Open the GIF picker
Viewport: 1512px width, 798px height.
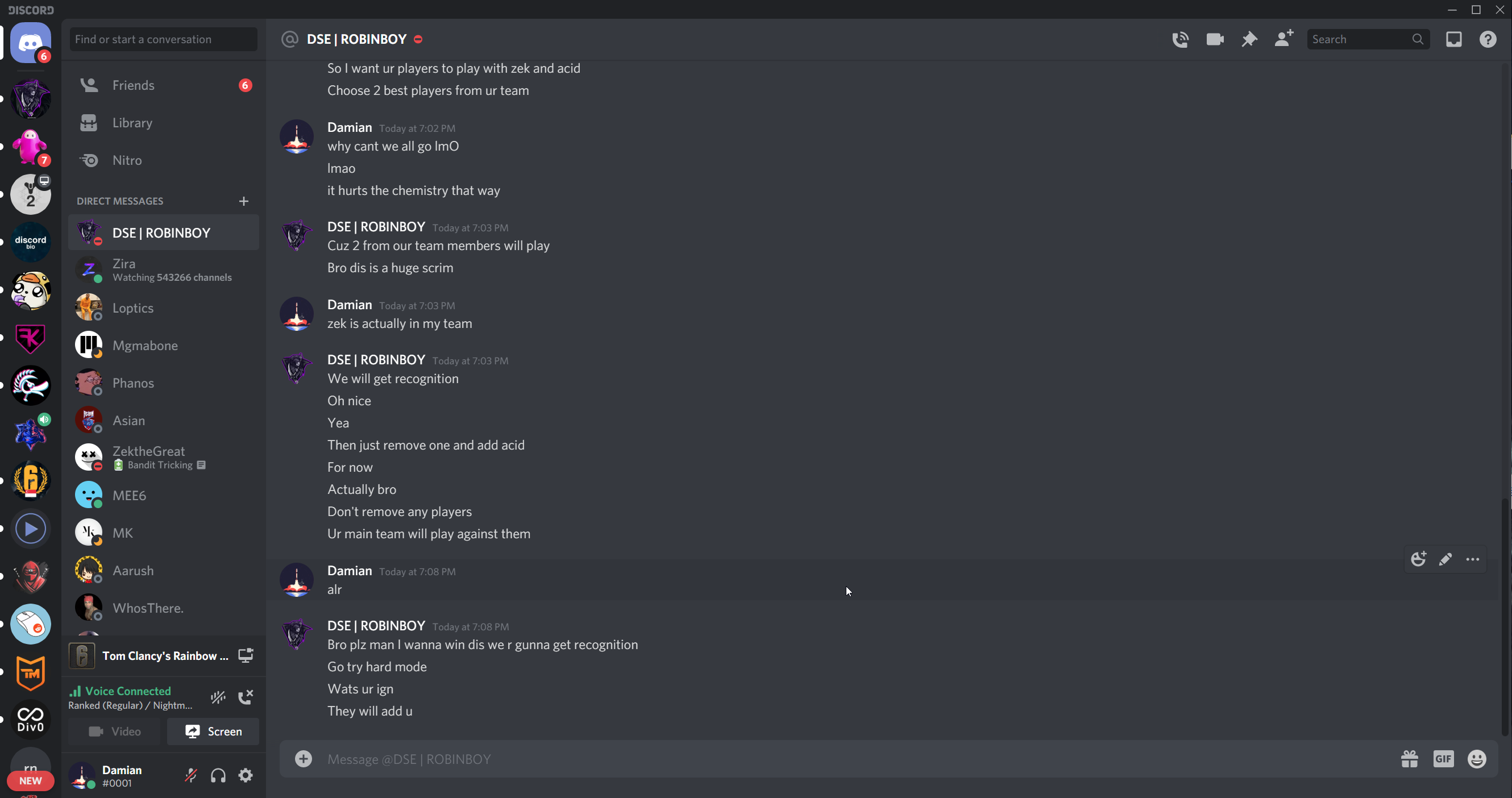coord(1443,759)
